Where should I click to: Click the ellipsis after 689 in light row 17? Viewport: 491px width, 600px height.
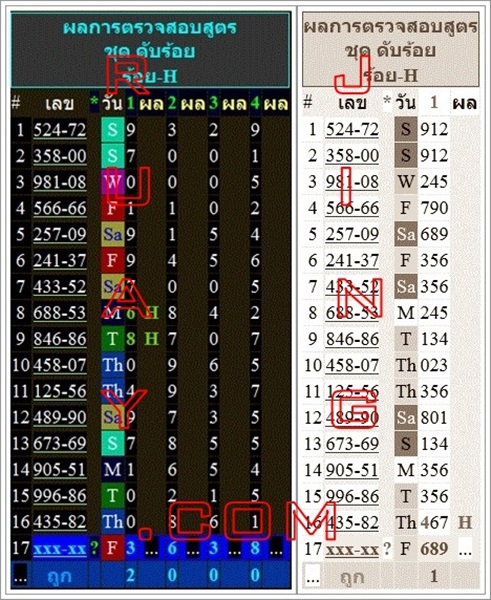(465, 549)
